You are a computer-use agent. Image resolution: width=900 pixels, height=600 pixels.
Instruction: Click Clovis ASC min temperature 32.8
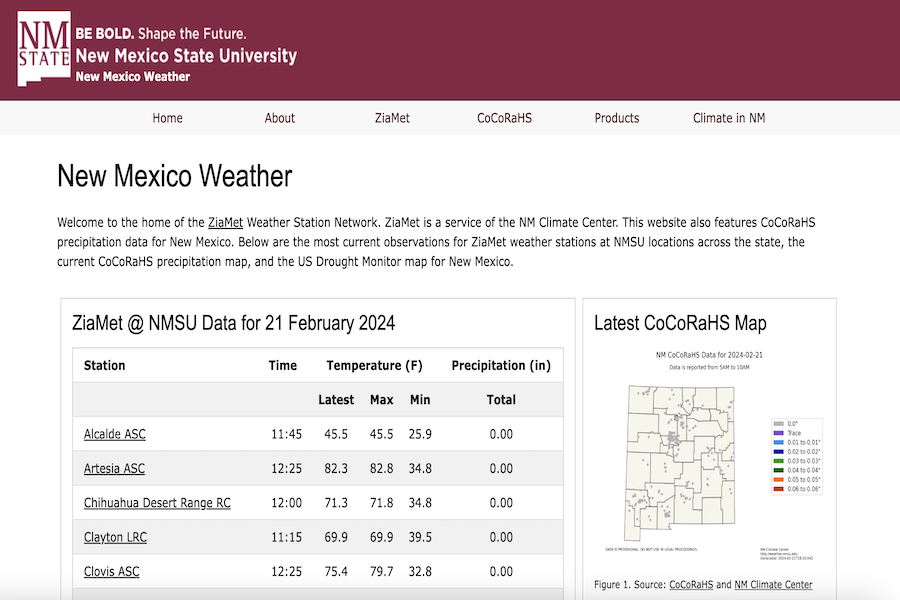pyautogui.click(x=420, y=572)
